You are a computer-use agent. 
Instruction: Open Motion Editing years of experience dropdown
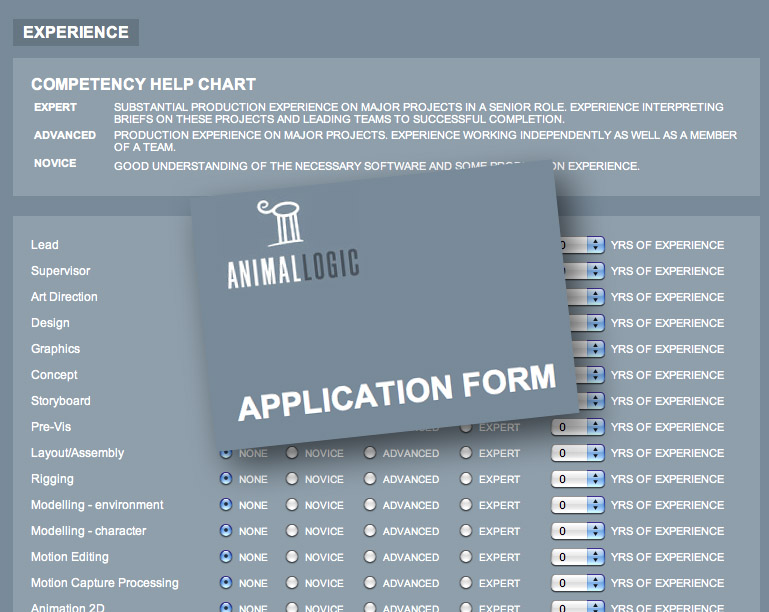[x=578, y=557]
